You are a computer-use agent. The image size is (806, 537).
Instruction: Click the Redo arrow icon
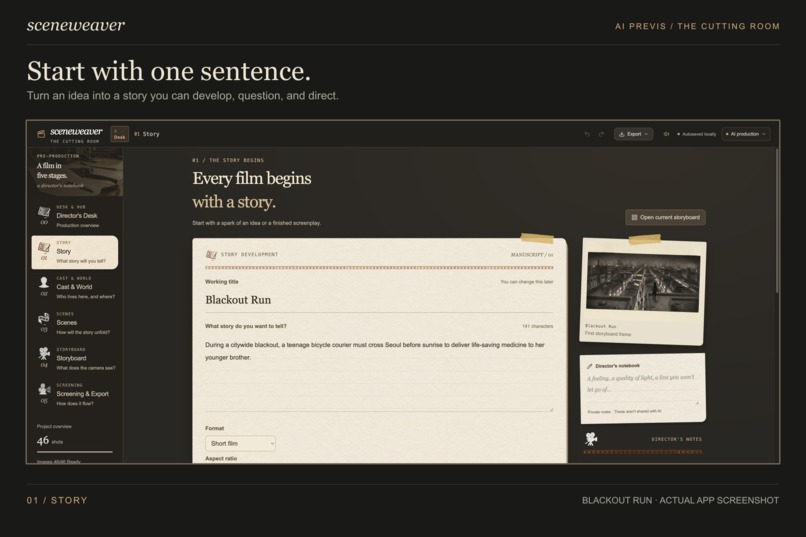point(601,134)
